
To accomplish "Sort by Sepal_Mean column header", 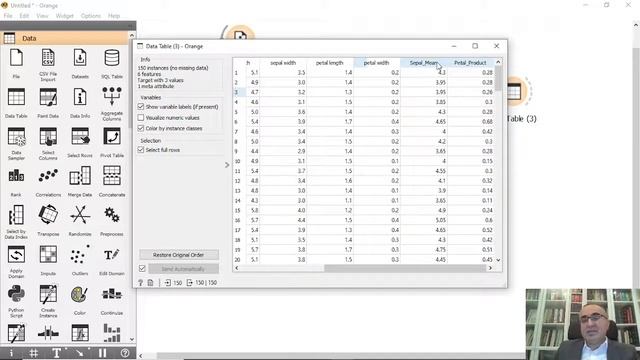I will click(424, 63).
